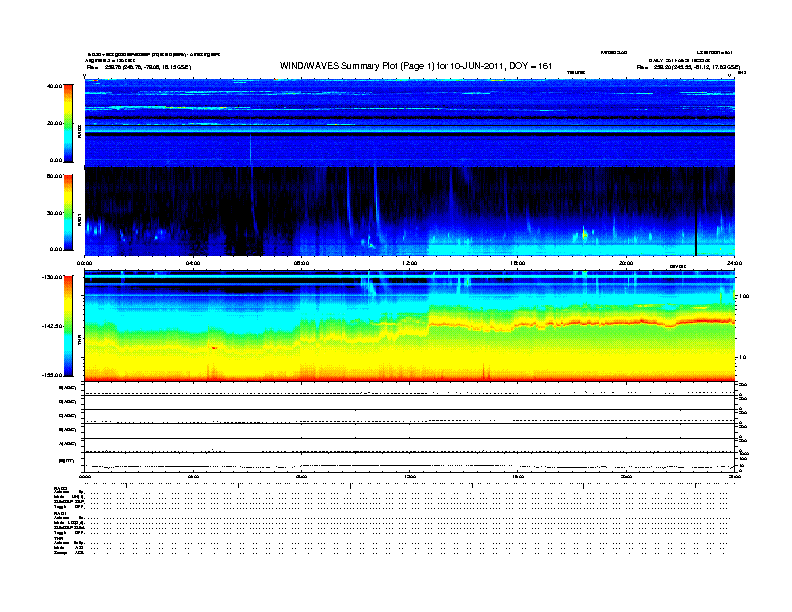Click the RAD1 status block heading
The width and height of the screenshot is (792, 612).
click(x=60, y=513)
